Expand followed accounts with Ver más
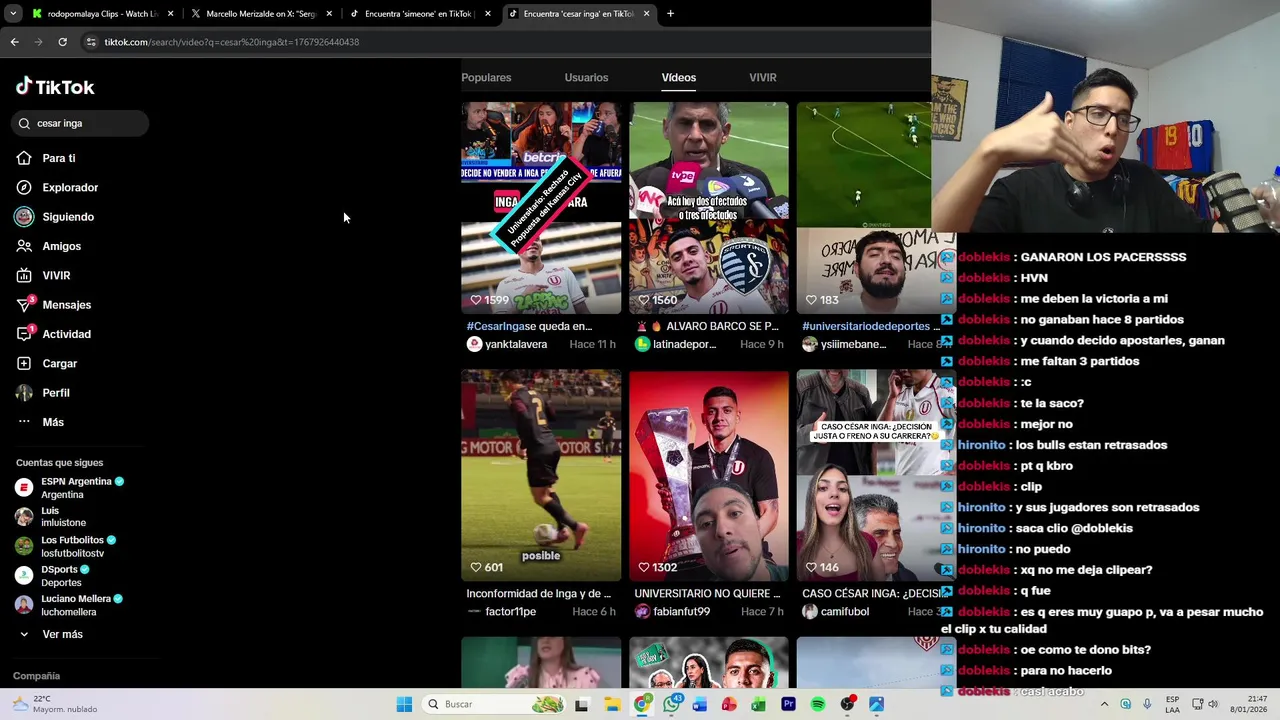Viewport: 1280px width, 720px height. (x=50, y=634)
